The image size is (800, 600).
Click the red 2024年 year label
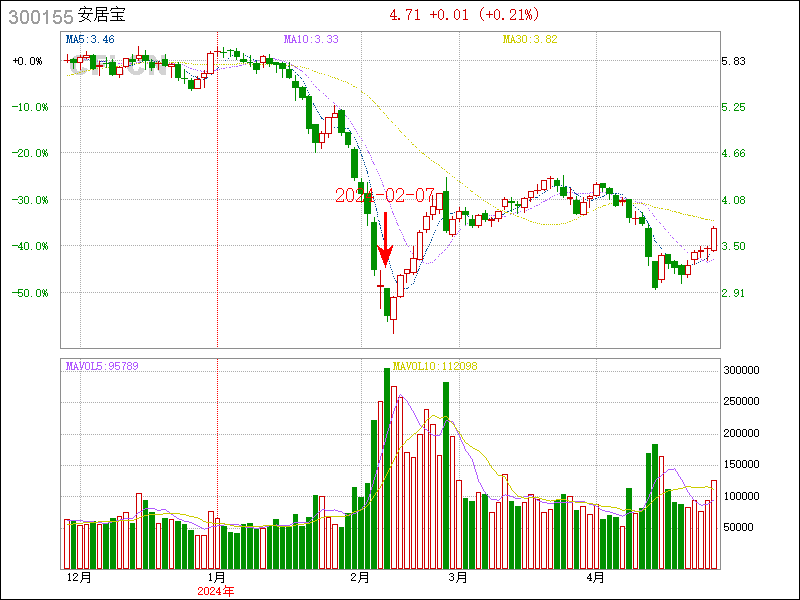(x=216, y=591)
